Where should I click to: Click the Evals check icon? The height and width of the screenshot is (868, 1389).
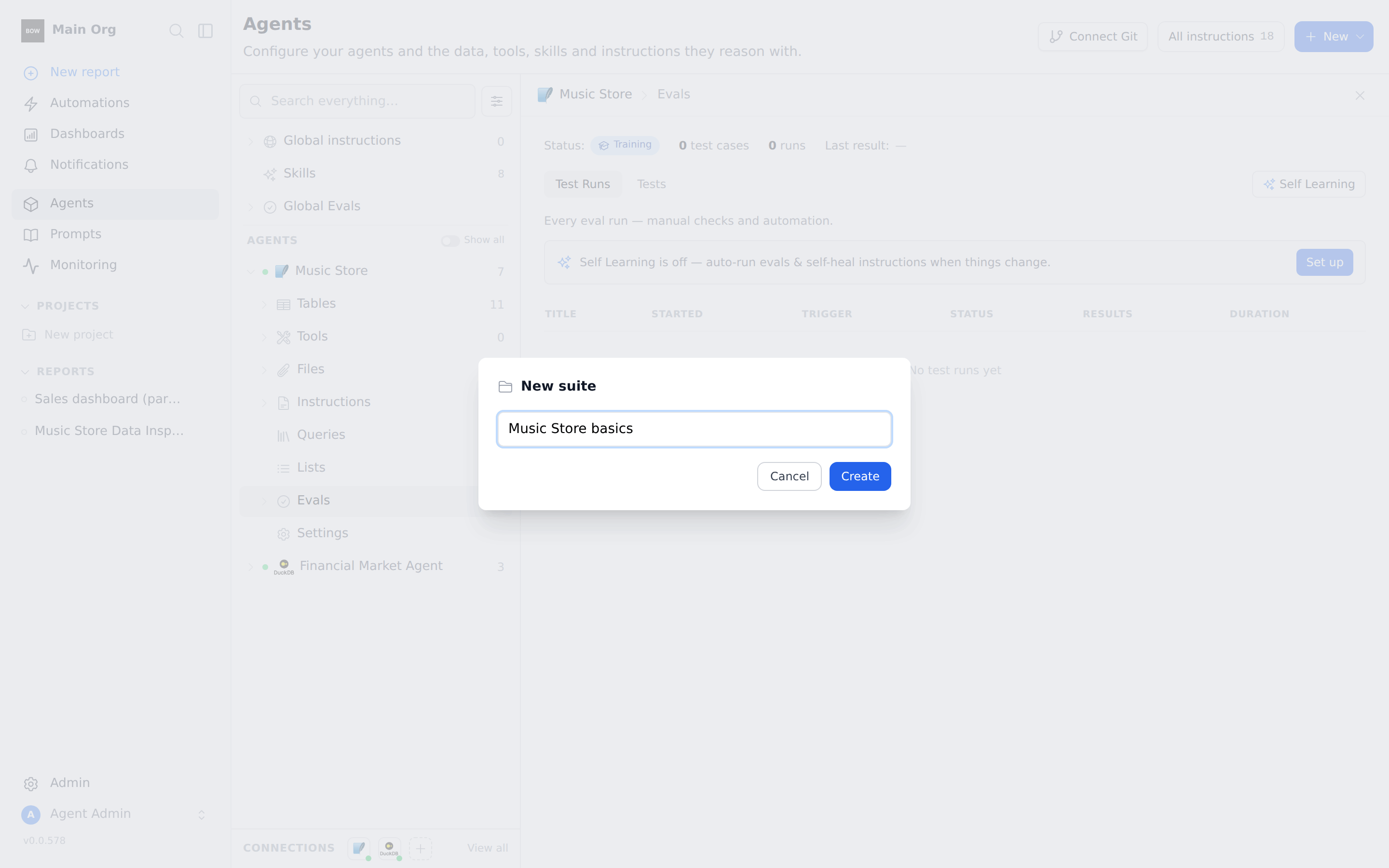click(284, 501)
